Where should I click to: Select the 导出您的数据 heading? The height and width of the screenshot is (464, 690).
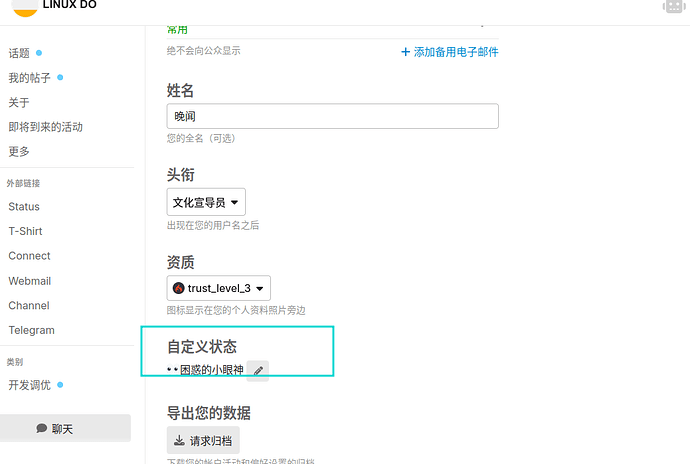209,413
